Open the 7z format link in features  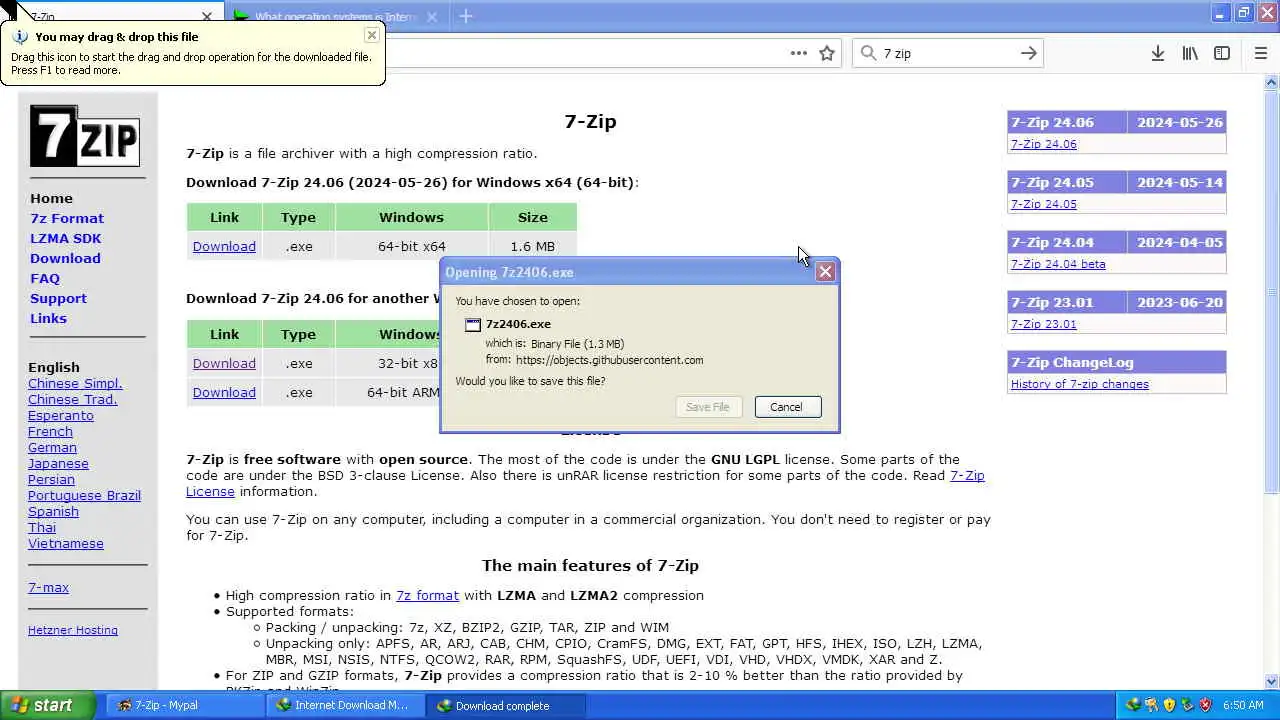click(x=427, y=595)
